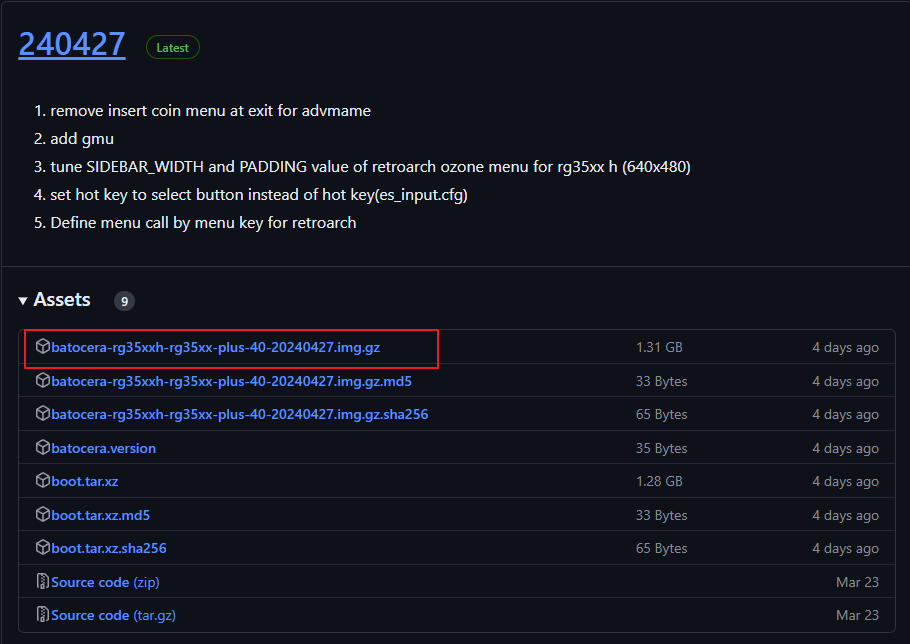910x644 pixels.
Task: Click the 65 Bytes size of boot.tar.xz.sha256
Action: [662, 548]
